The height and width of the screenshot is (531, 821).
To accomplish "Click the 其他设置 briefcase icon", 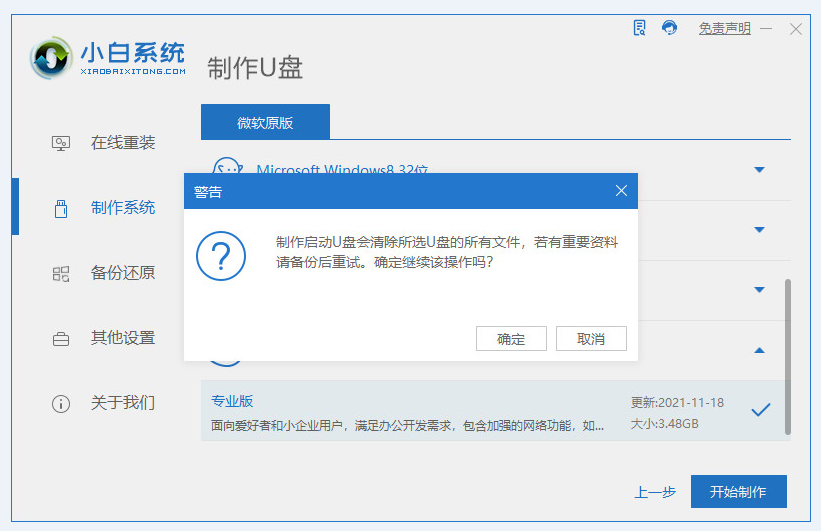I will (61, 338).
